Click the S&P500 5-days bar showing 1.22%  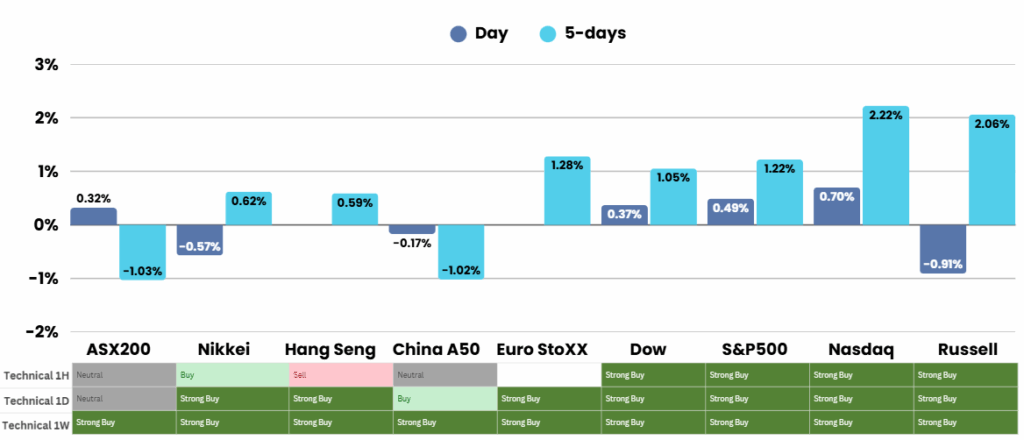[780, 196]
